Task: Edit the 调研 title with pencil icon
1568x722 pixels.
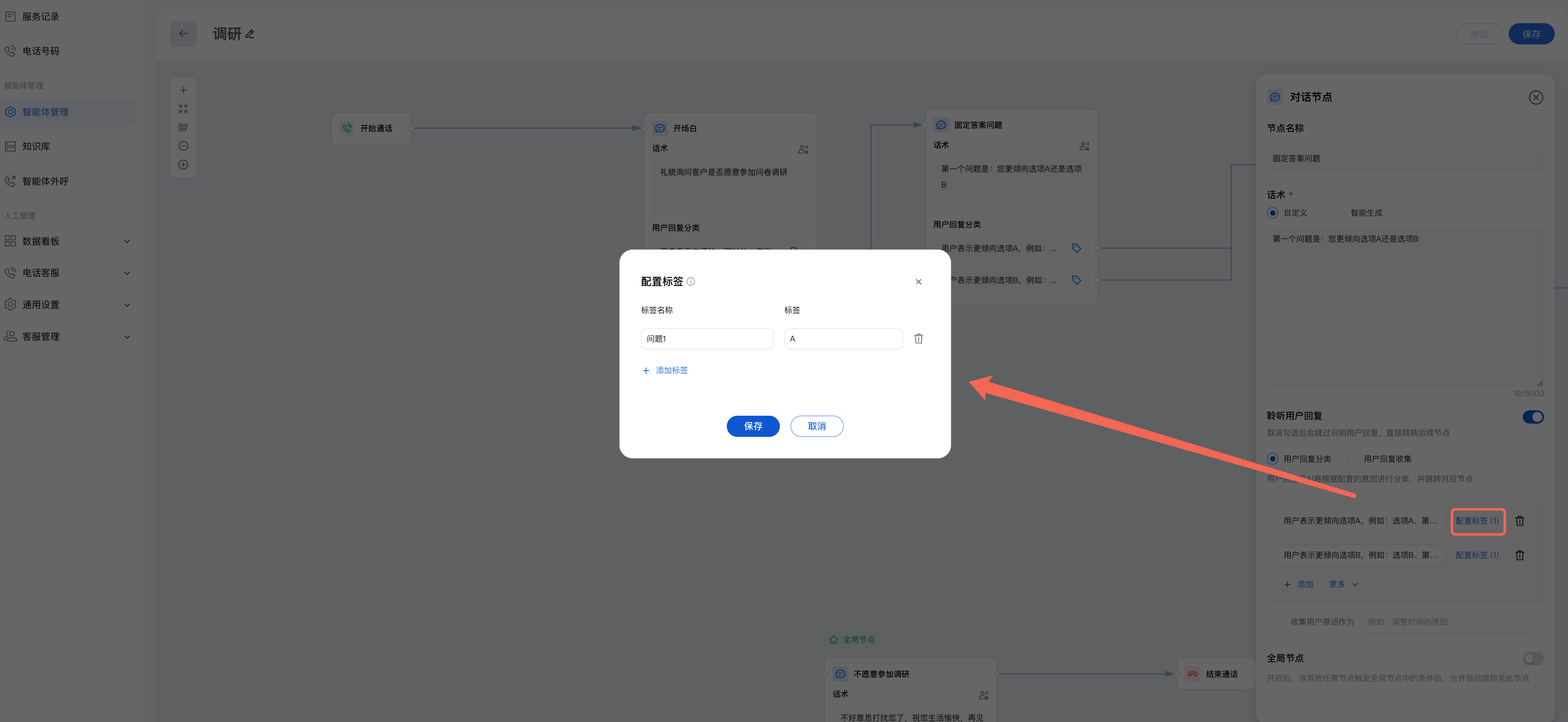Action: coord(250,35)
